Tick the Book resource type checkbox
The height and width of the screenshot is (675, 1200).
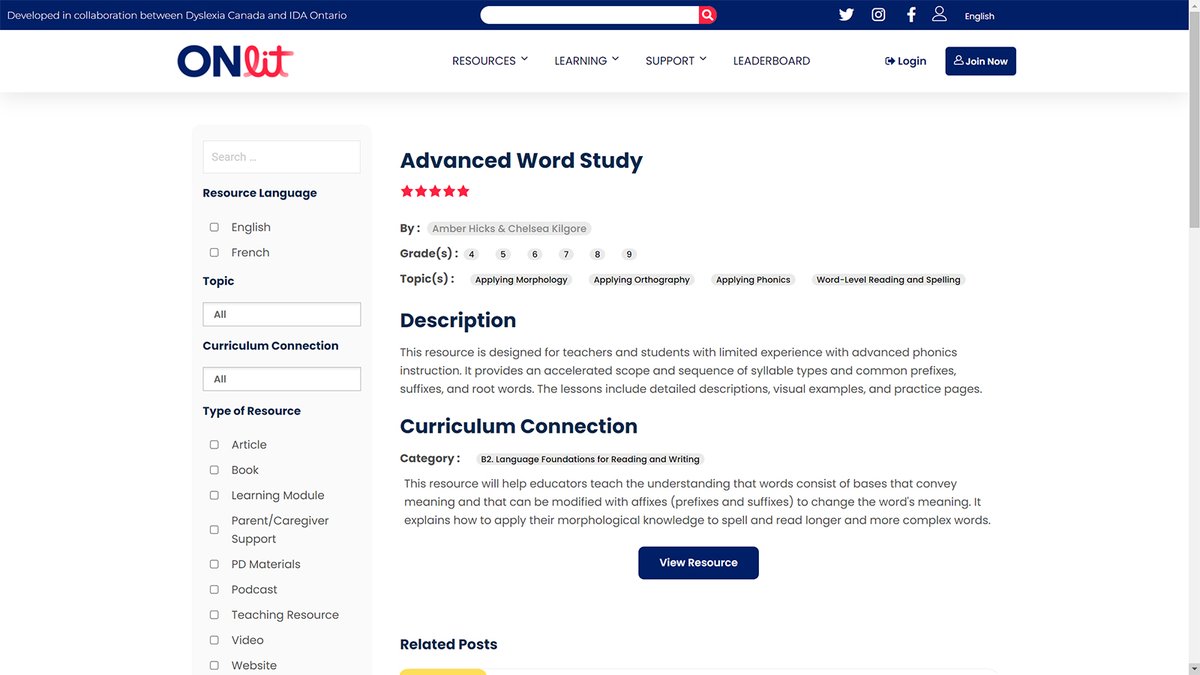(214, 470)
